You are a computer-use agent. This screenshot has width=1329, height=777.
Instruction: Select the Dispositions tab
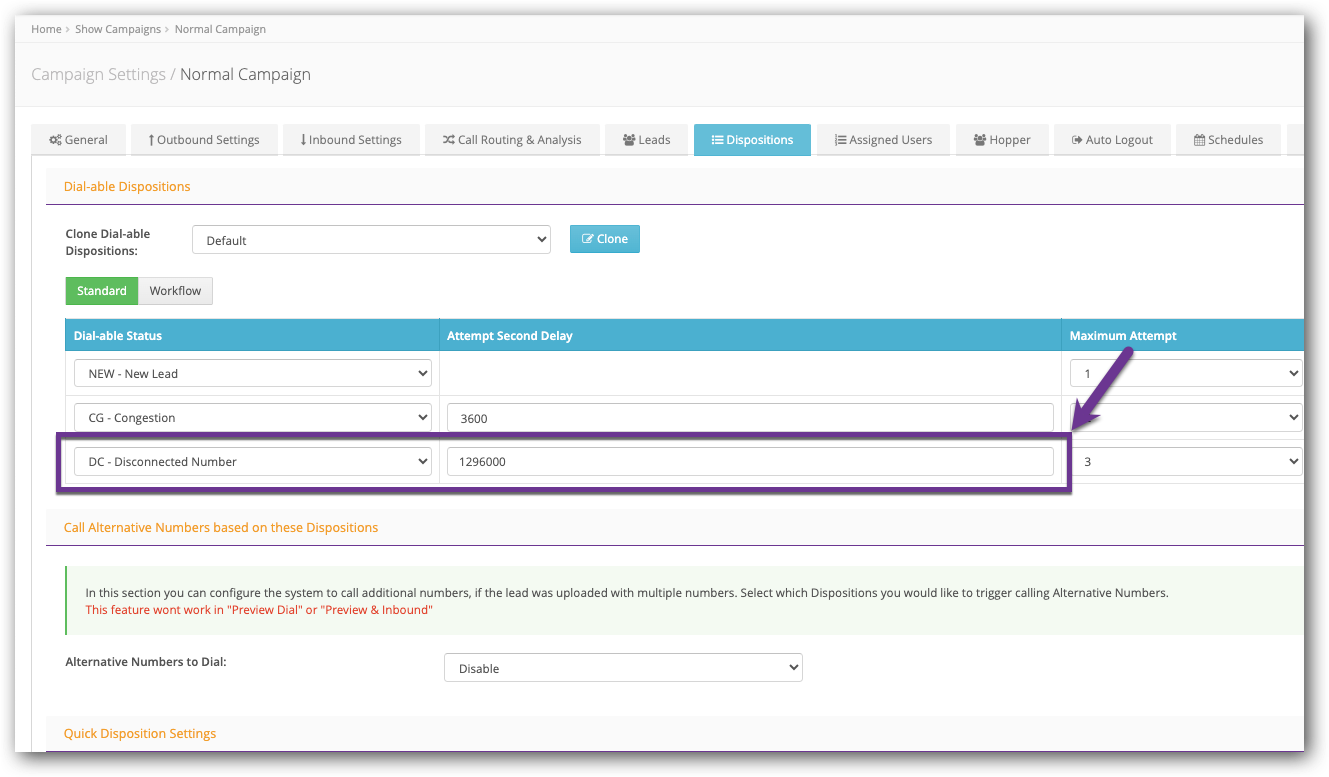click(753, 140)
